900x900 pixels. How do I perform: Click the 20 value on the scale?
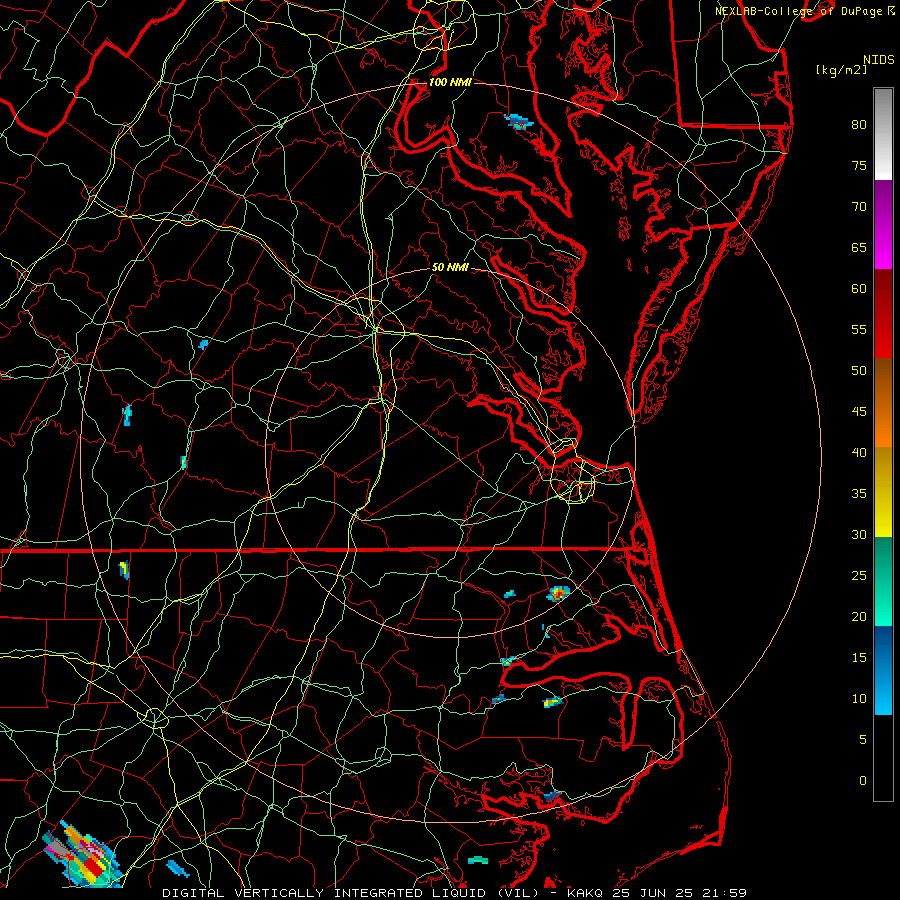(859, 616)
